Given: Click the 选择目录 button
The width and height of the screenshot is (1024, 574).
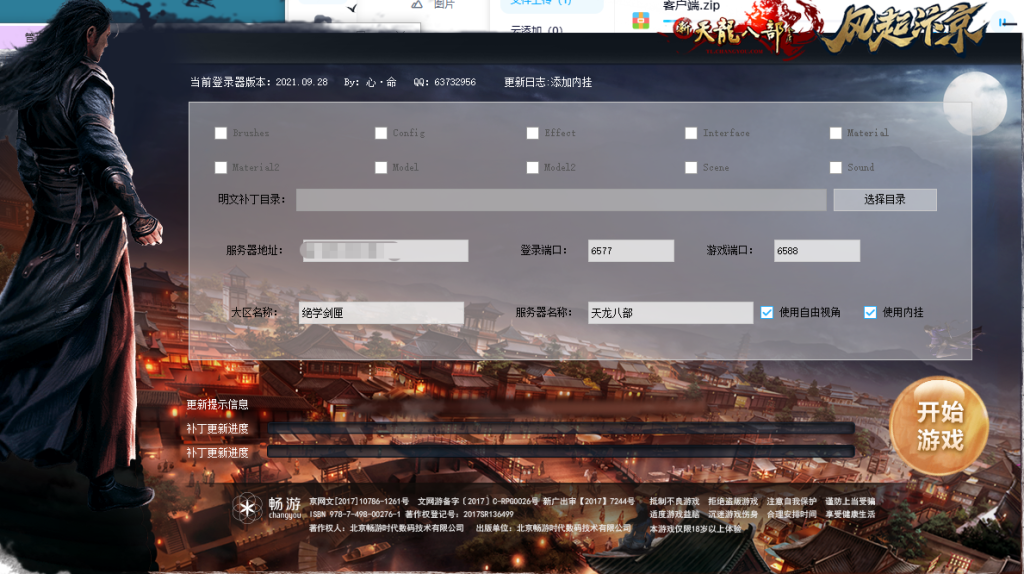Looking at the screenshot, I should tap(885, 200).
